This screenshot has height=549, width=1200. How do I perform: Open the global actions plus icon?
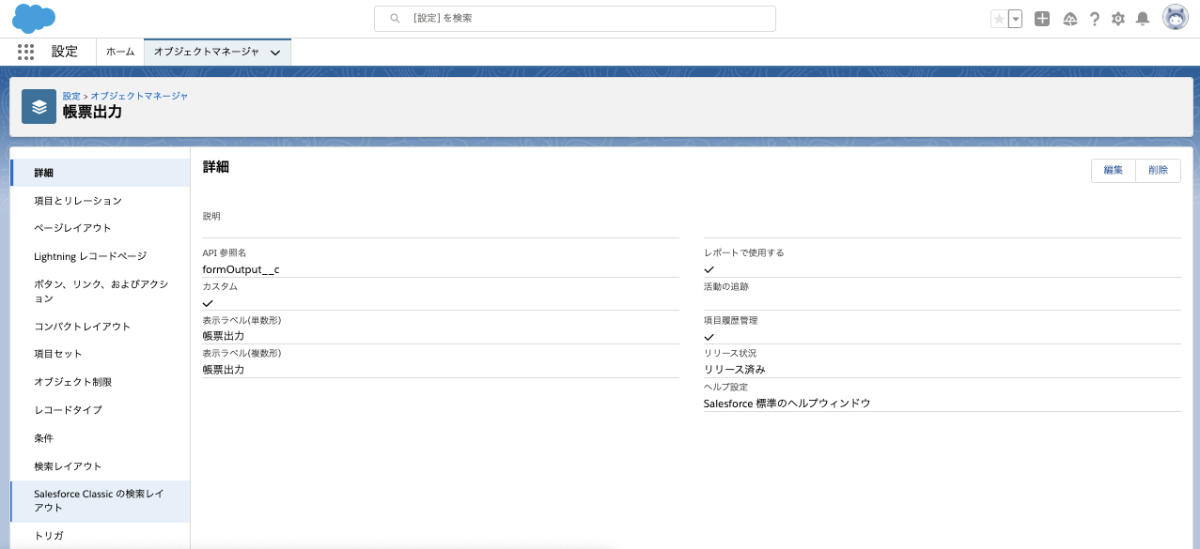coord(1042,19)
